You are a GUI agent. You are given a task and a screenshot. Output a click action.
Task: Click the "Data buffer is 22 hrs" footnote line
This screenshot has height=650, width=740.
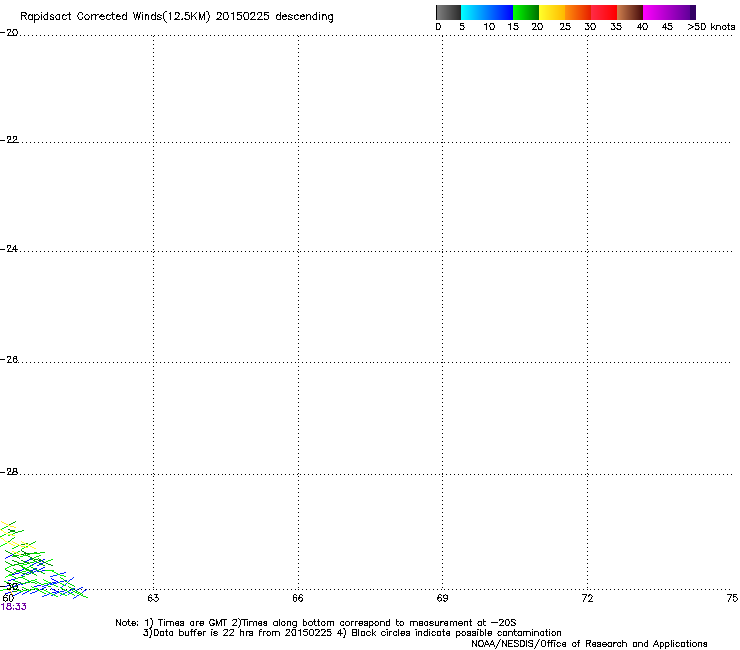(x=352, y=633)
